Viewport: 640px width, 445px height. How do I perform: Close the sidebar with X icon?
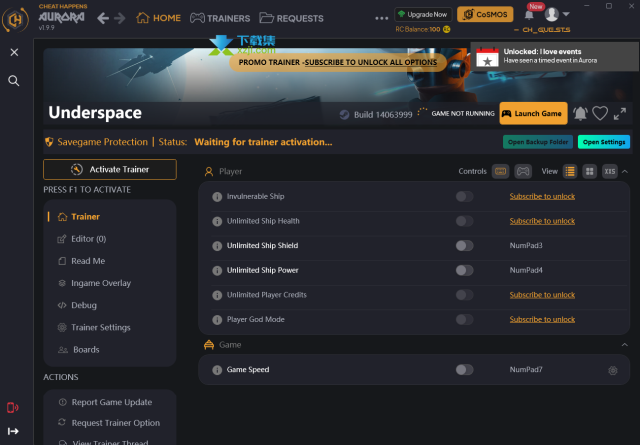[14, 52]
